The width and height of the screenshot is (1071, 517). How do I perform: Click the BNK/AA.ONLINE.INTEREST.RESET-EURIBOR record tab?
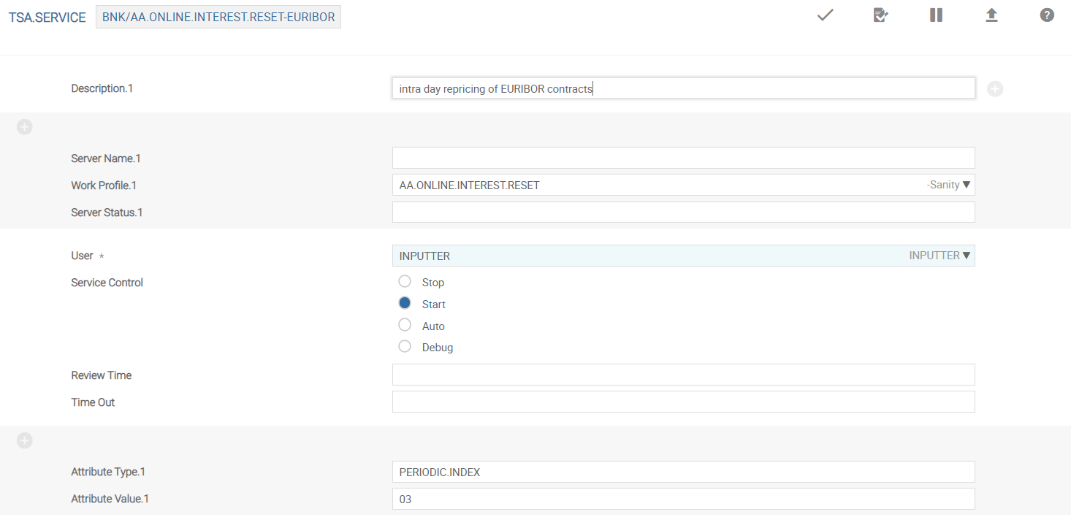coord(218,18)
